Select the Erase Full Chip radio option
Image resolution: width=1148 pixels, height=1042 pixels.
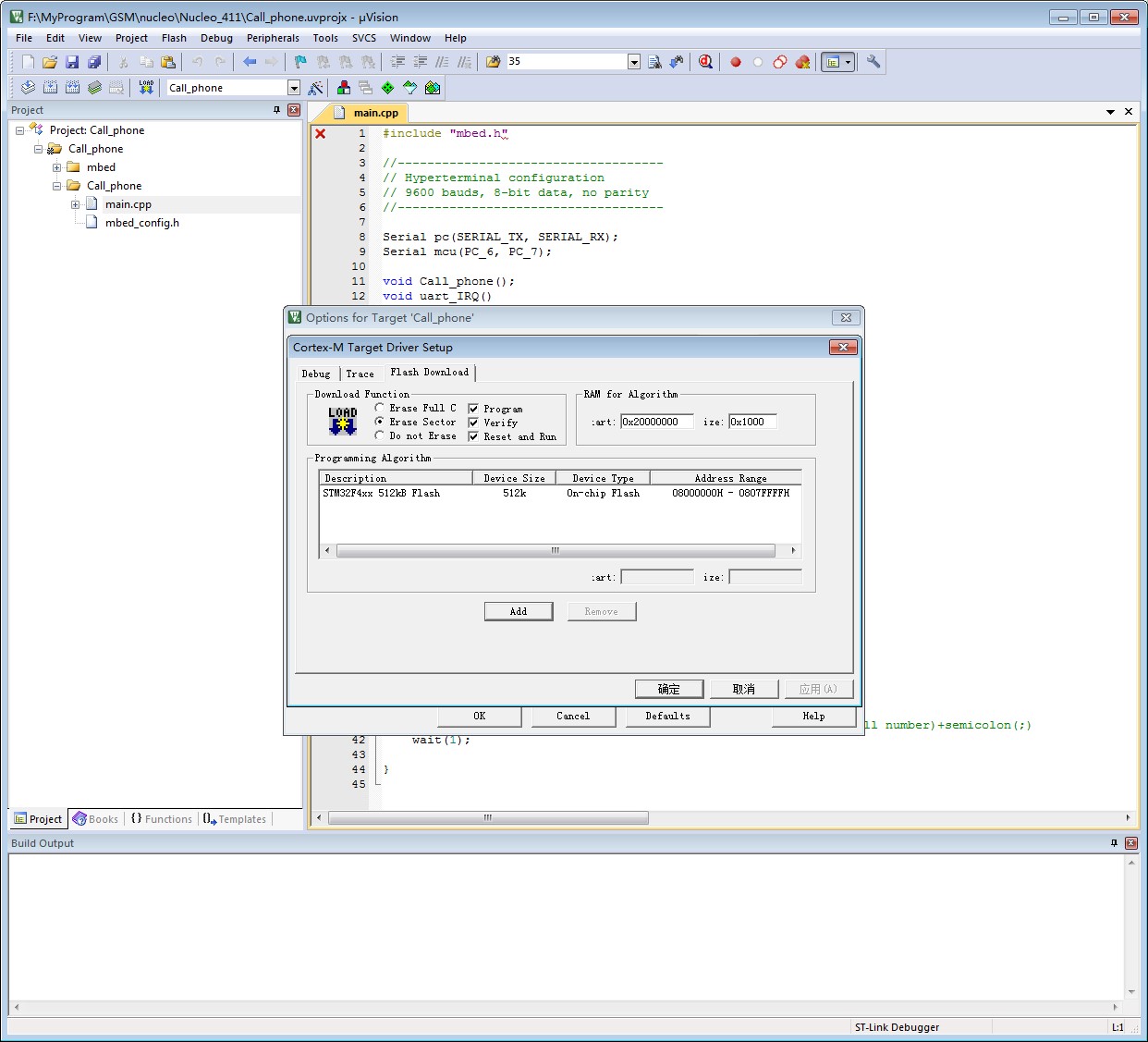380,408
